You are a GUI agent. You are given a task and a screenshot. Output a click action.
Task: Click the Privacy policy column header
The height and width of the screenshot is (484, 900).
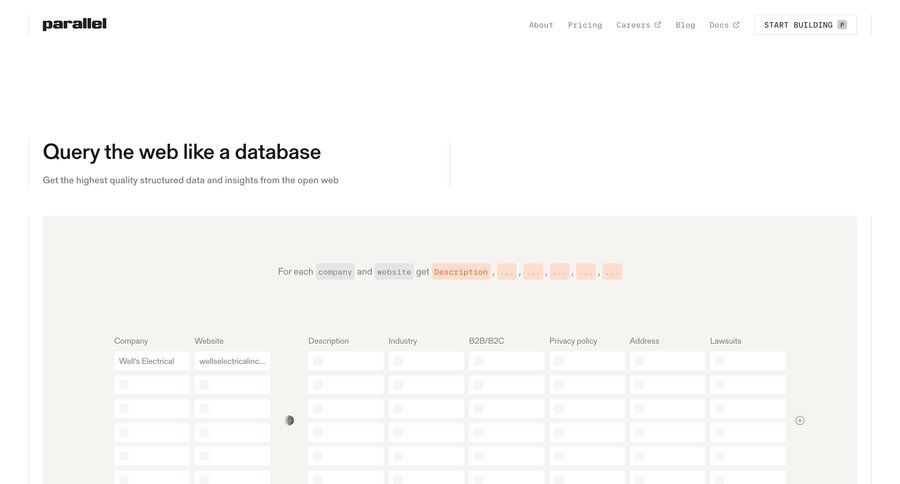573,341
